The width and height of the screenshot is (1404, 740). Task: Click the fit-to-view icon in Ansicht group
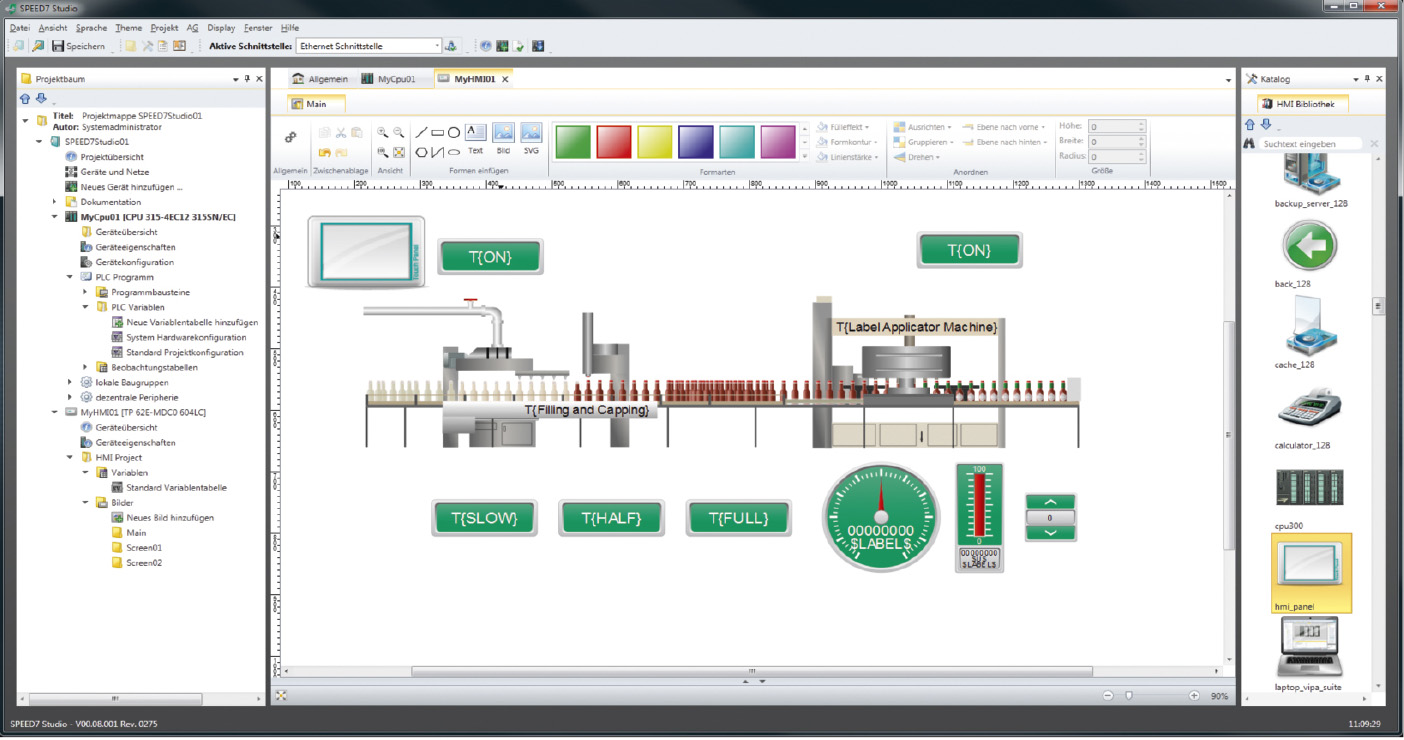(x=399, y=152)
